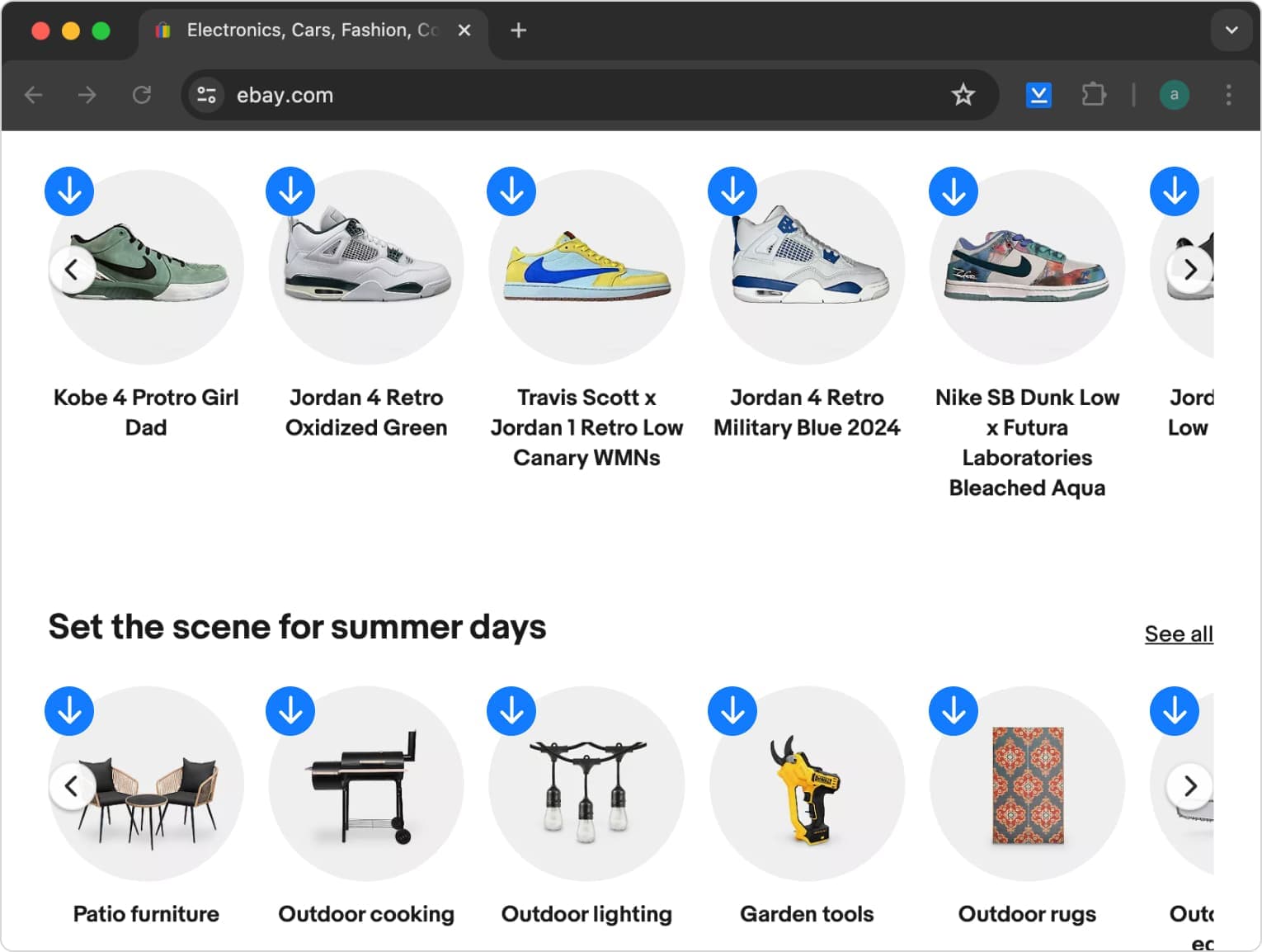This screenshot has width=1262, height=952.
Task: Click download badge on Travis Scott Canary shoe
Action: 511,191
